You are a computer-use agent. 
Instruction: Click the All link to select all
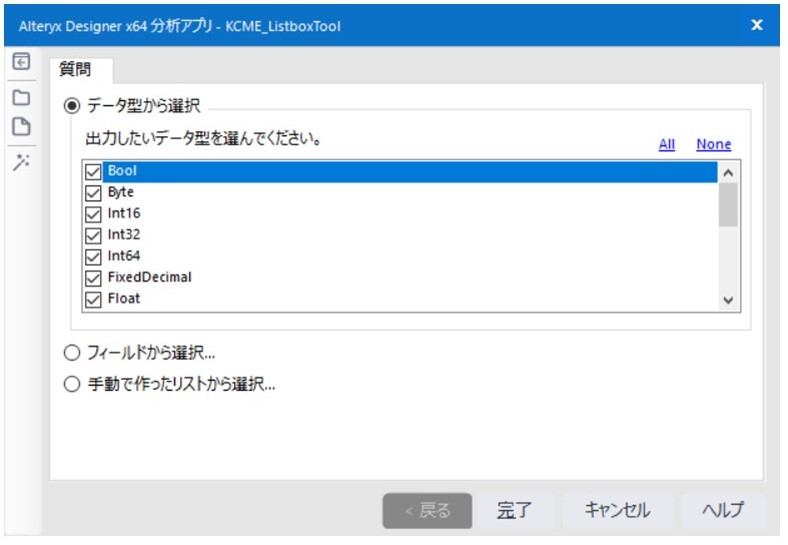667,145
